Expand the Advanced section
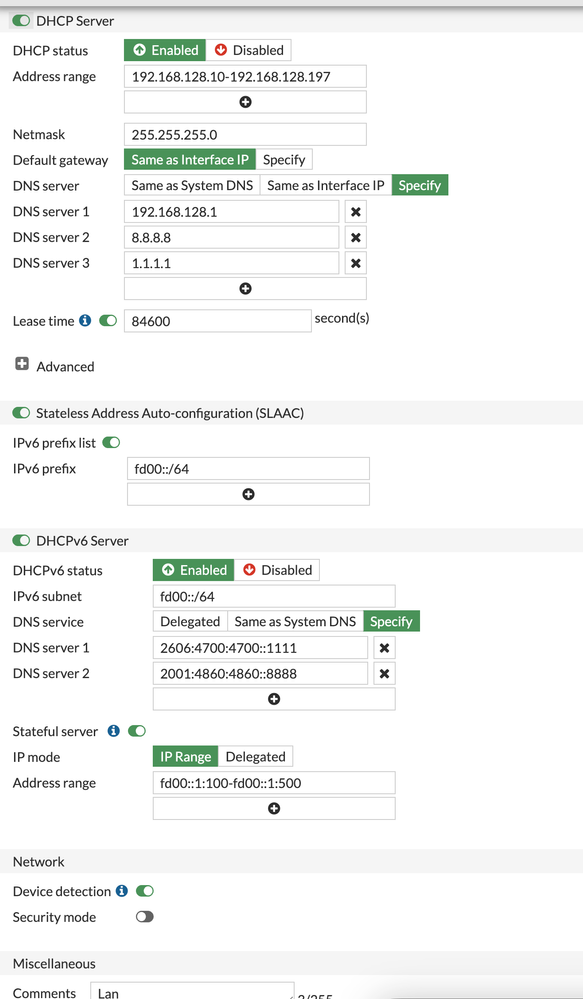The width and height of the screenshot is (583, 999). click(x=22, y=365)
